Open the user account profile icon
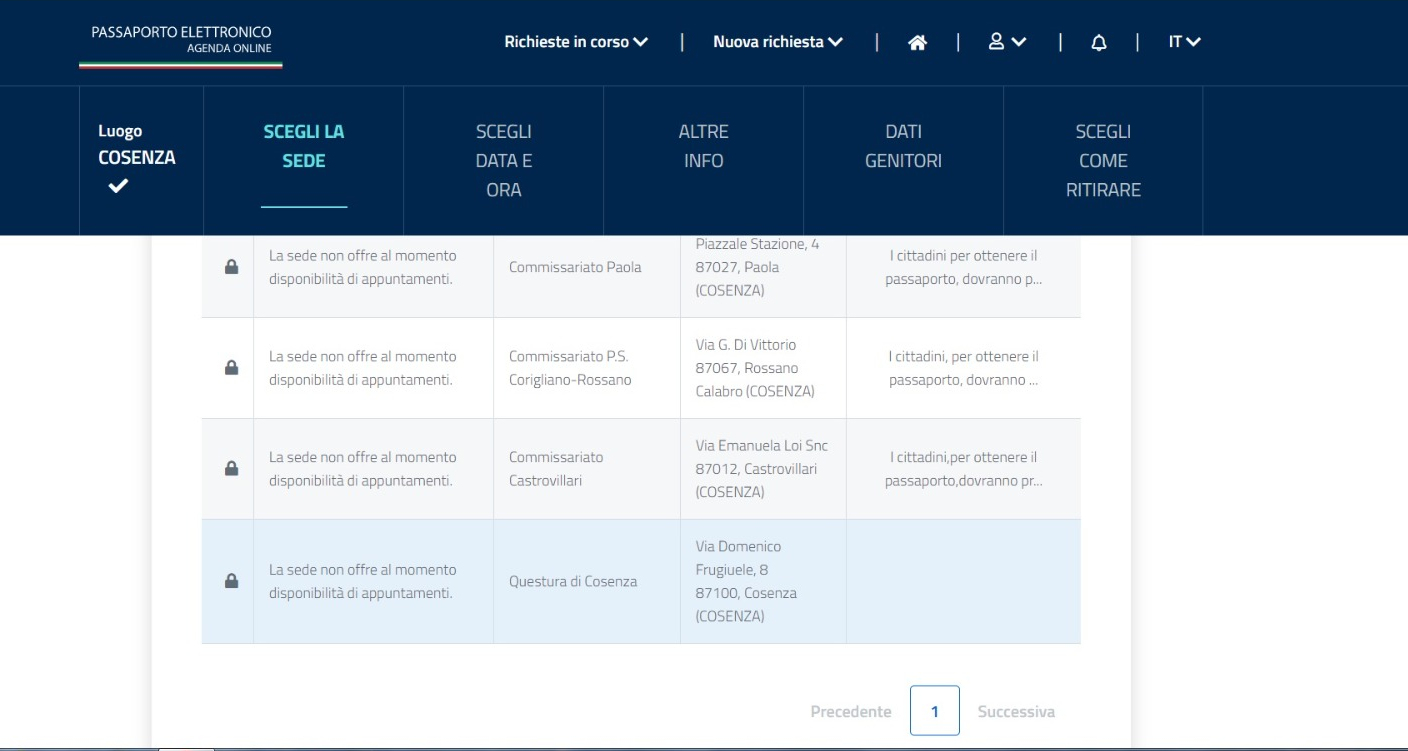This screenshot has width=1408, height=751. coord(1006,42)
